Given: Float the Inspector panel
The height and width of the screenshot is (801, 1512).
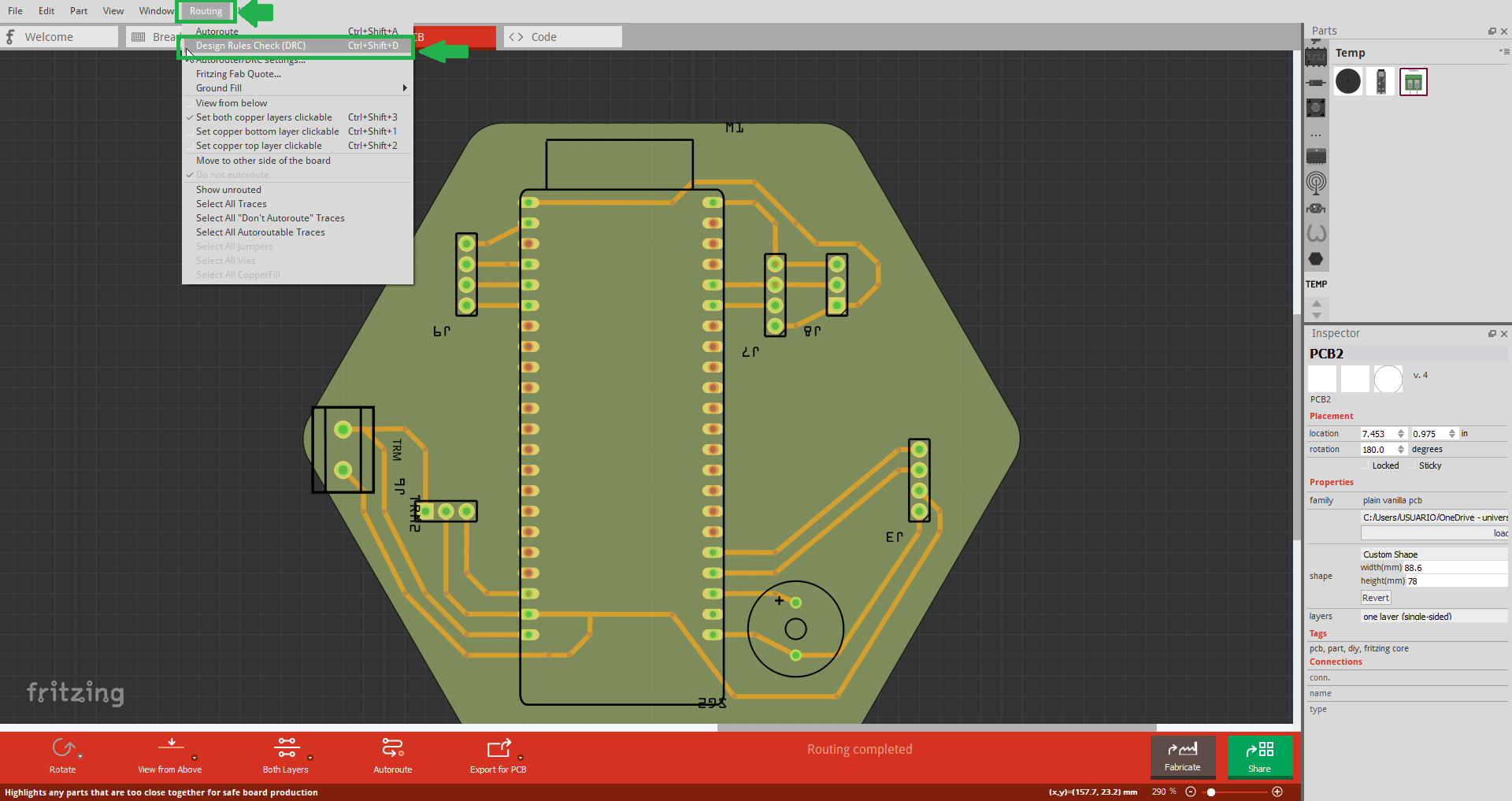Looking at the screenshot, I should point(1492,334).
